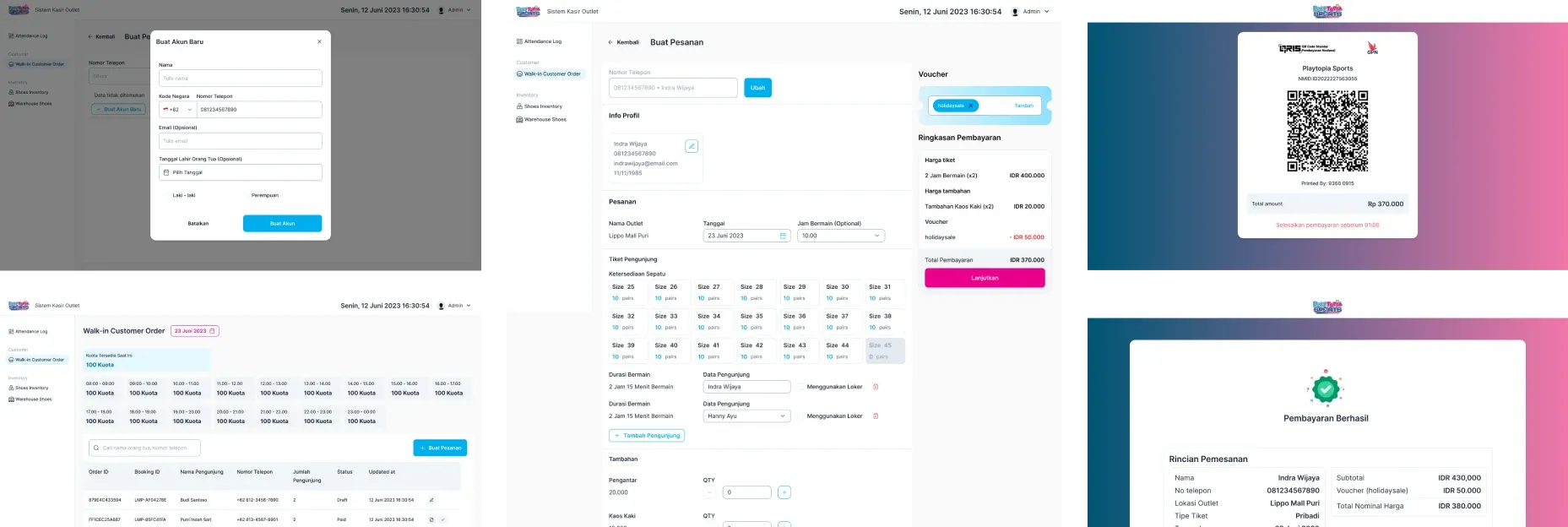Screen dimensions: 1568x527
Task: Click the Ubah button beside phone number
Action: tap(758, 88)
